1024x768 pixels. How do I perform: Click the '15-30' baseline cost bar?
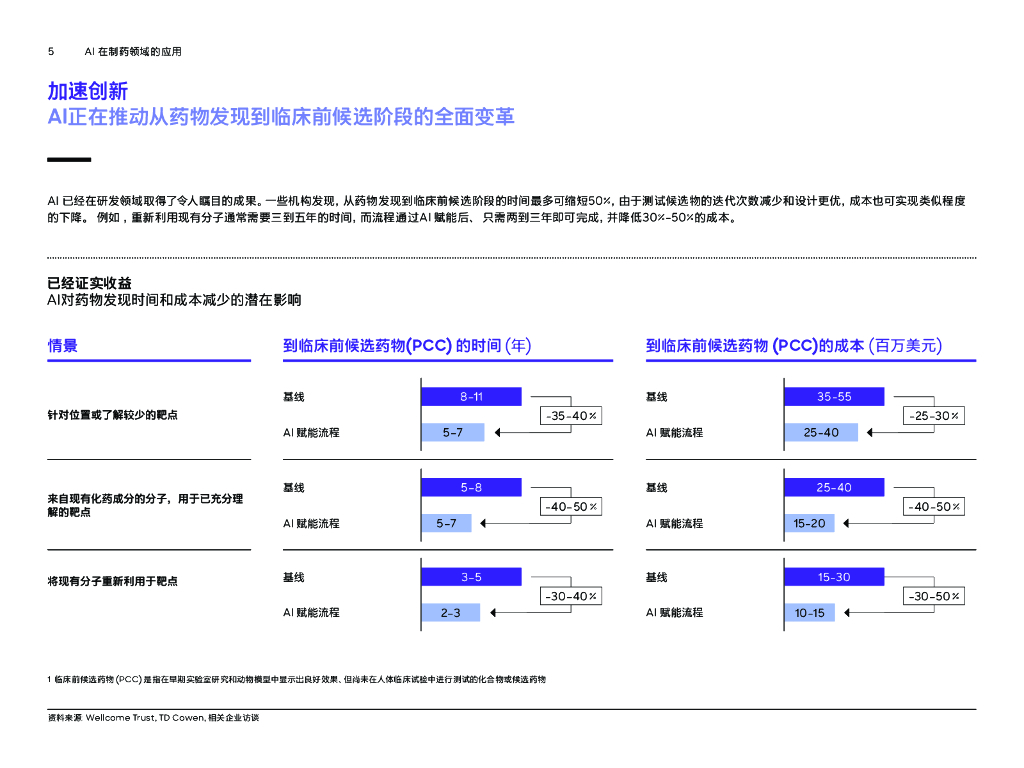(835, 577)
